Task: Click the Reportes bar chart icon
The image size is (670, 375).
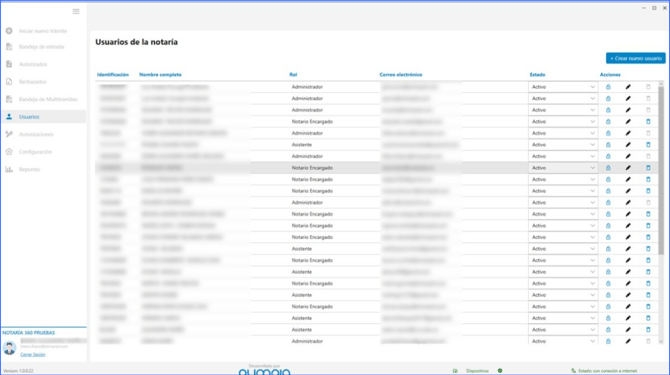Action: [x=9, y=169]
